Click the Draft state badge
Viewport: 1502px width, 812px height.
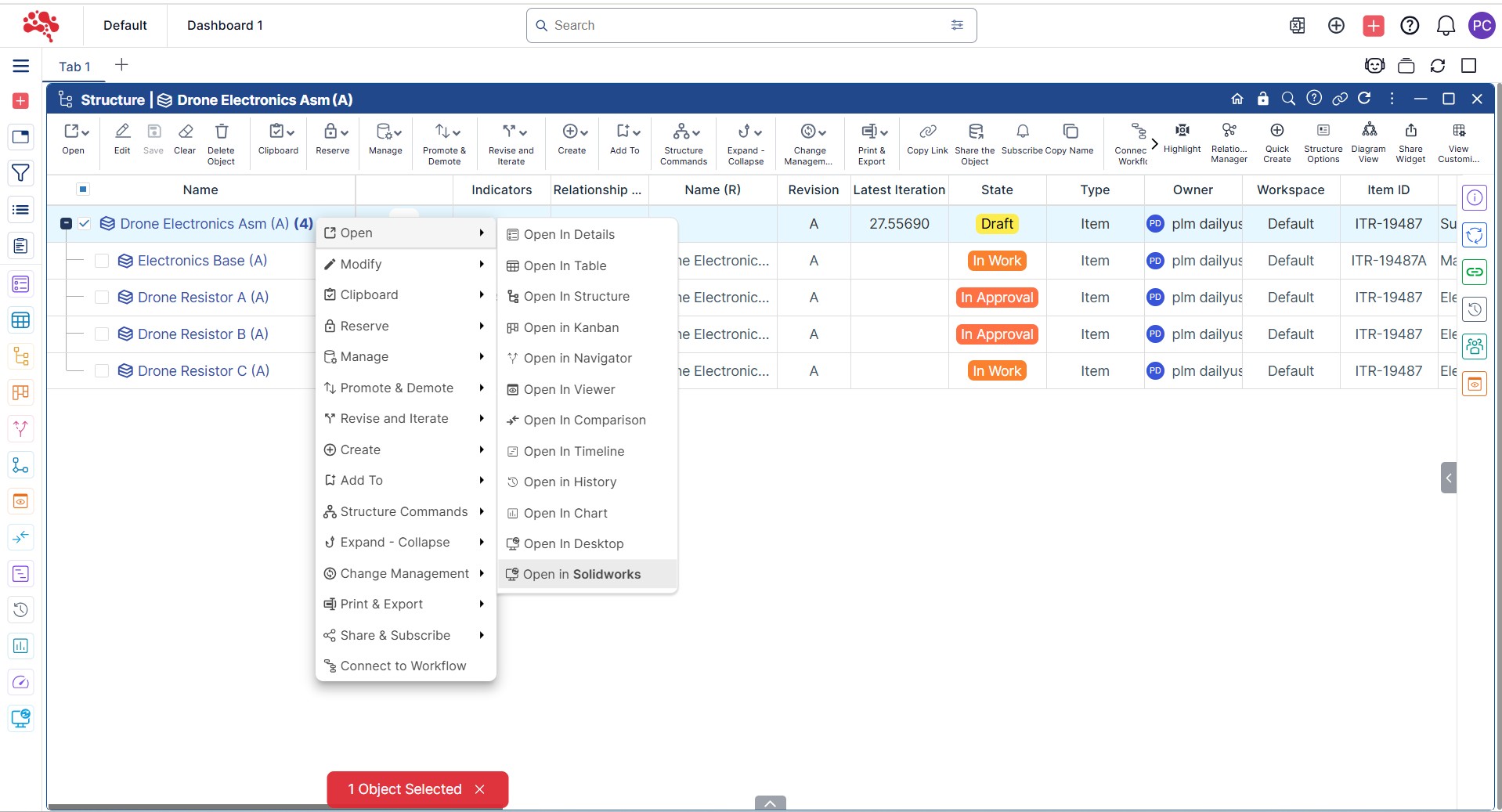click(996, 224)
